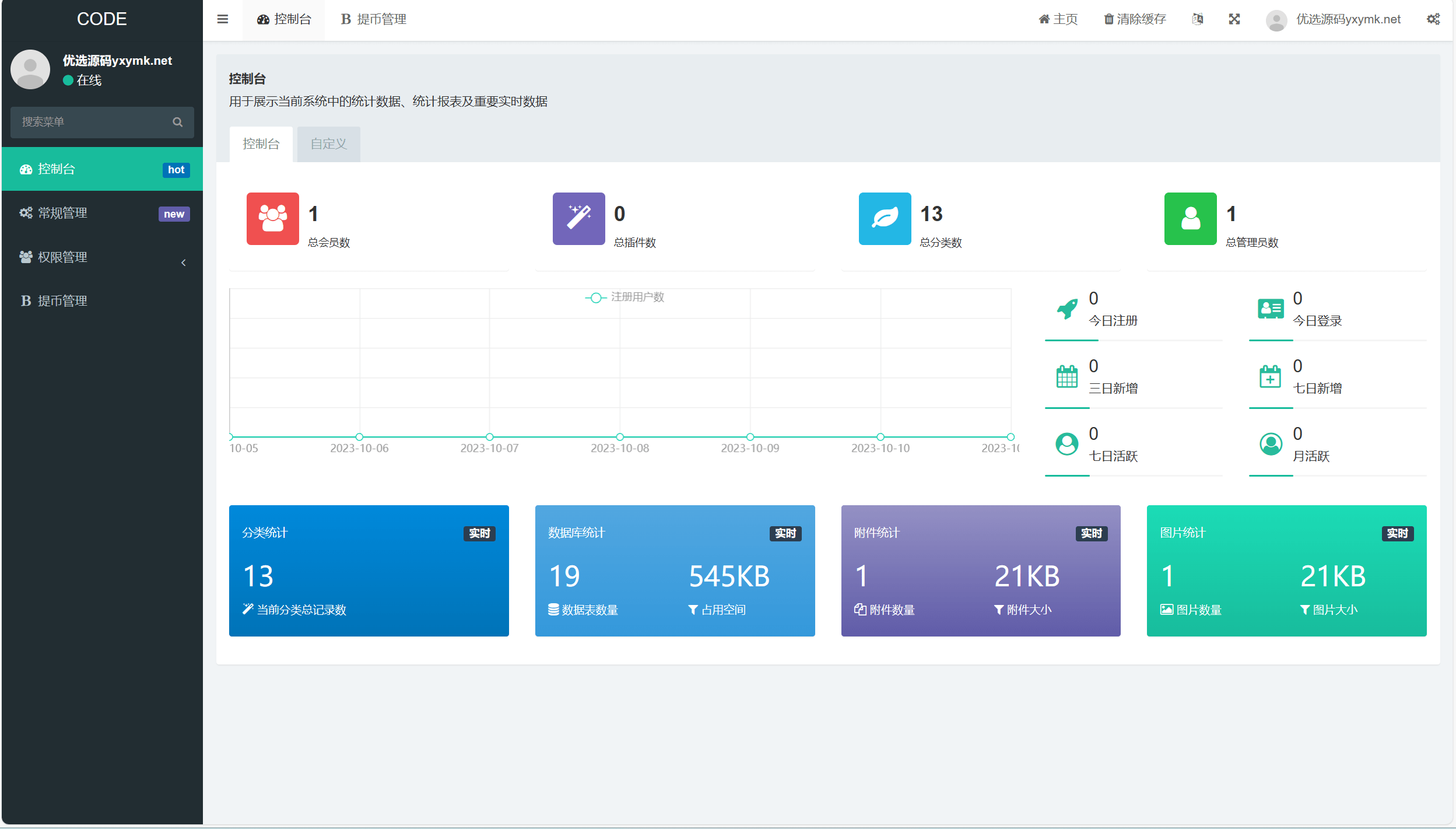Click the red total members icon
This screenshot has width=1456, height=829.
pyautogui.click(x=272, y=219)
